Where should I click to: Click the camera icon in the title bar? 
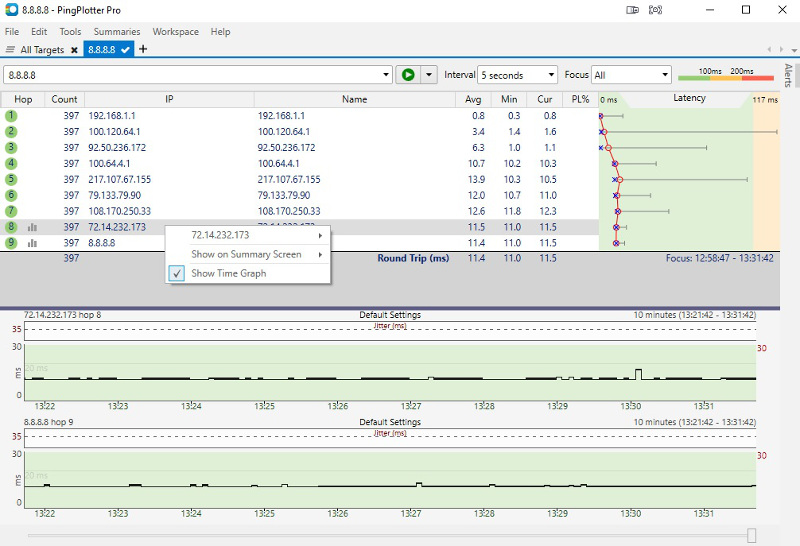[632, 10]
